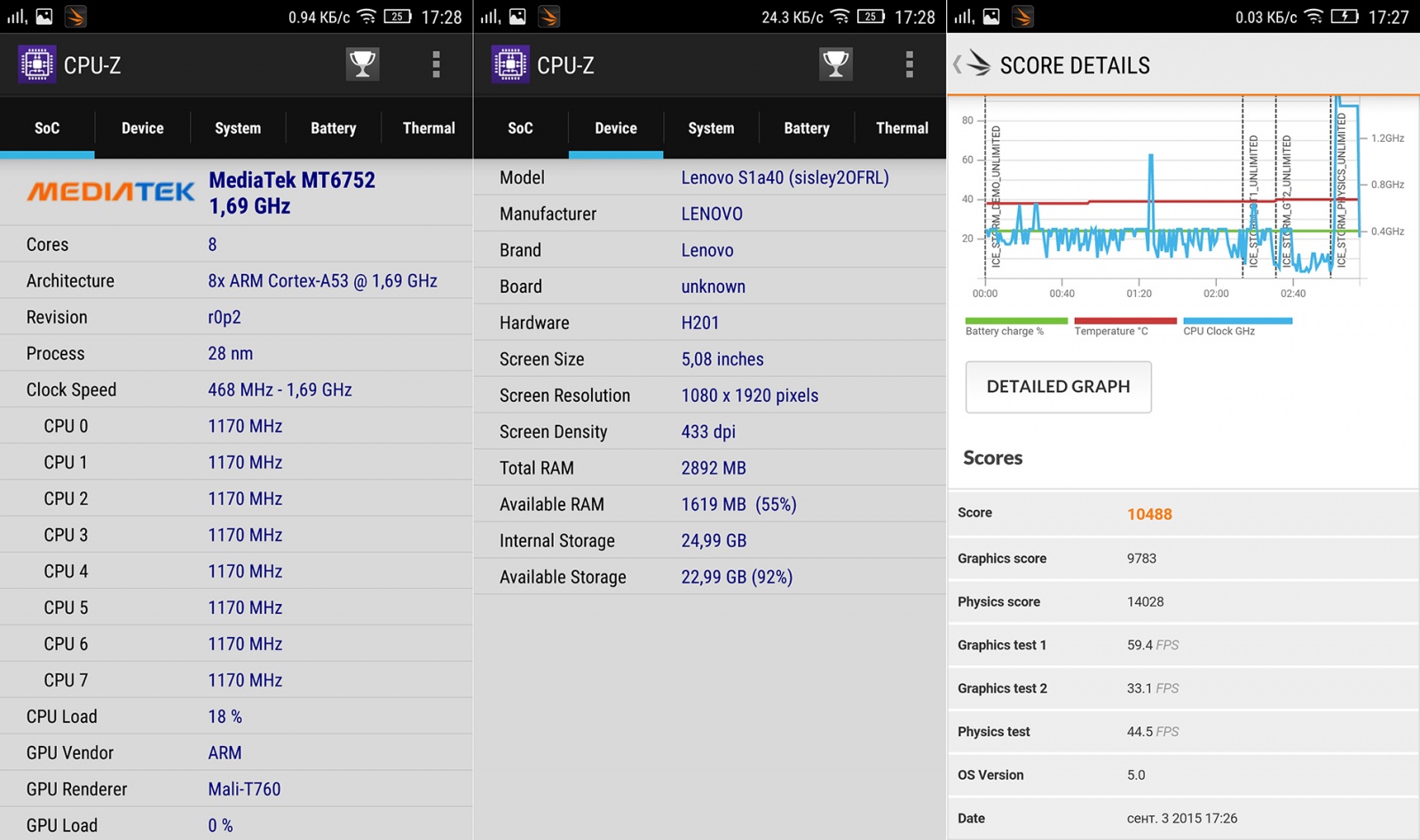
Task: Tap the blue CPU Clock GHz legend swatch
Action: [x=1237, y=321]
